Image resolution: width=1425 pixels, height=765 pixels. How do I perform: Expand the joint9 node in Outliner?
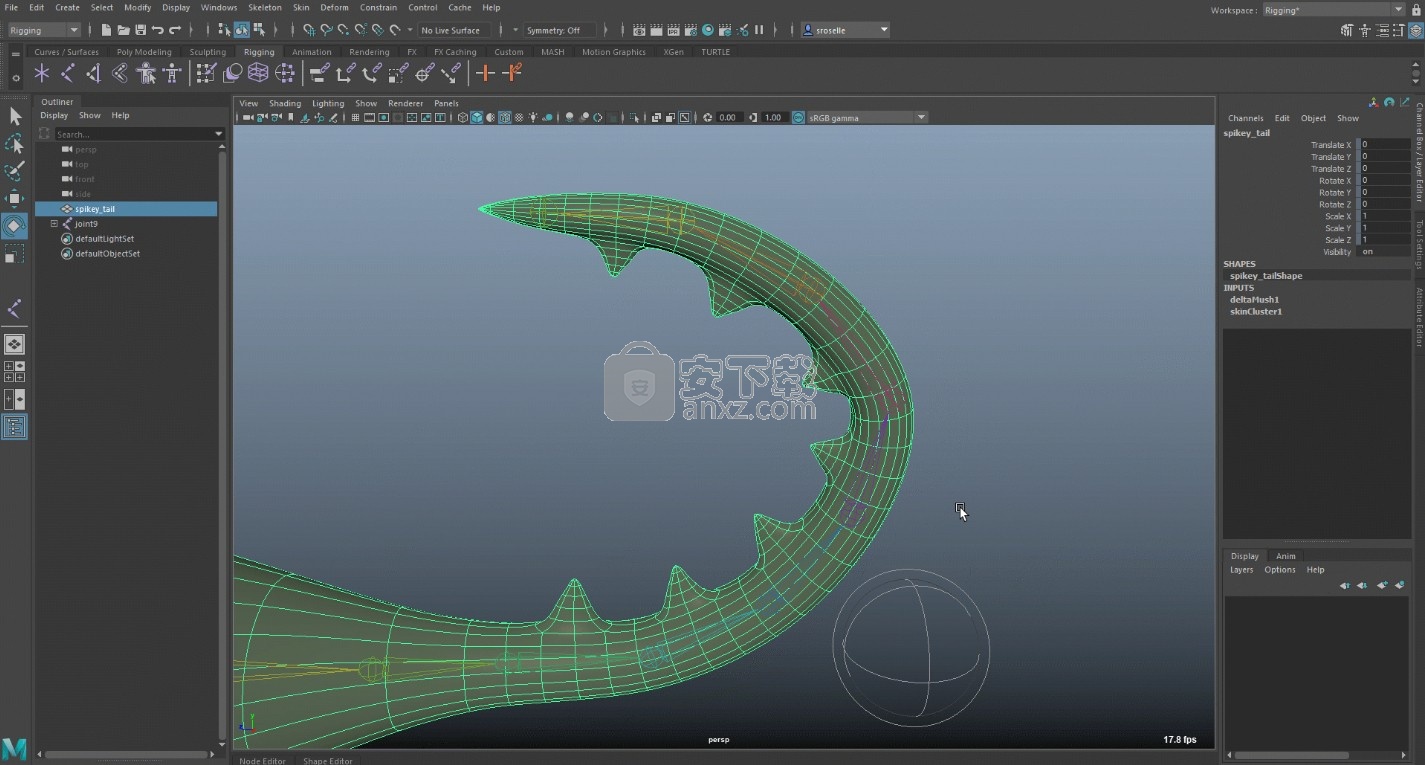pos(54,224)
